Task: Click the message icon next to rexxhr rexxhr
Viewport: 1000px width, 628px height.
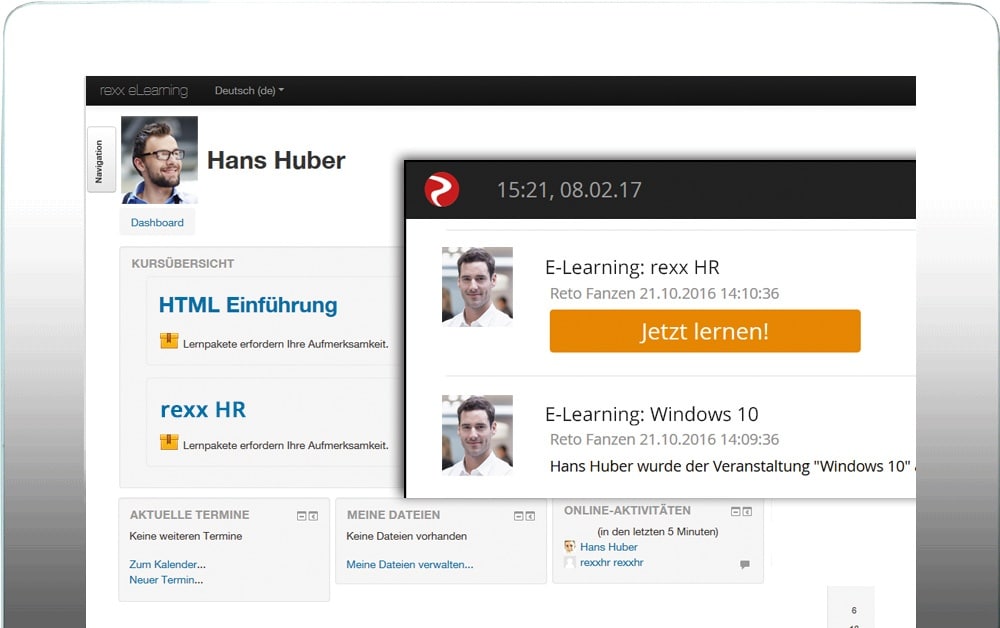Action: (x=744, y=564)
